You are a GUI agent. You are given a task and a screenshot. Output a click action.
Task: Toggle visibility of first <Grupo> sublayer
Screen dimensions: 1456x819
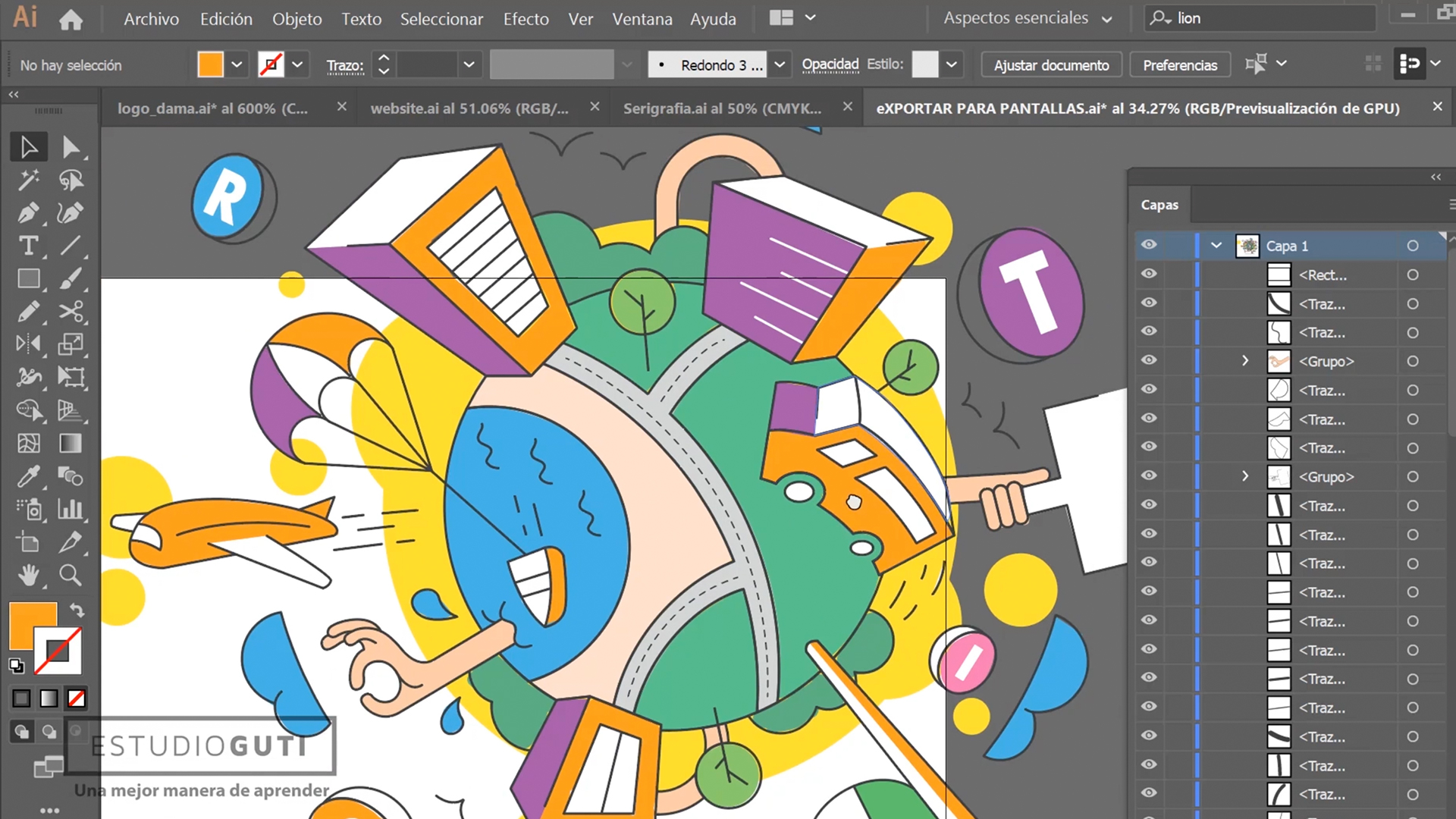tap(1150, 360)
